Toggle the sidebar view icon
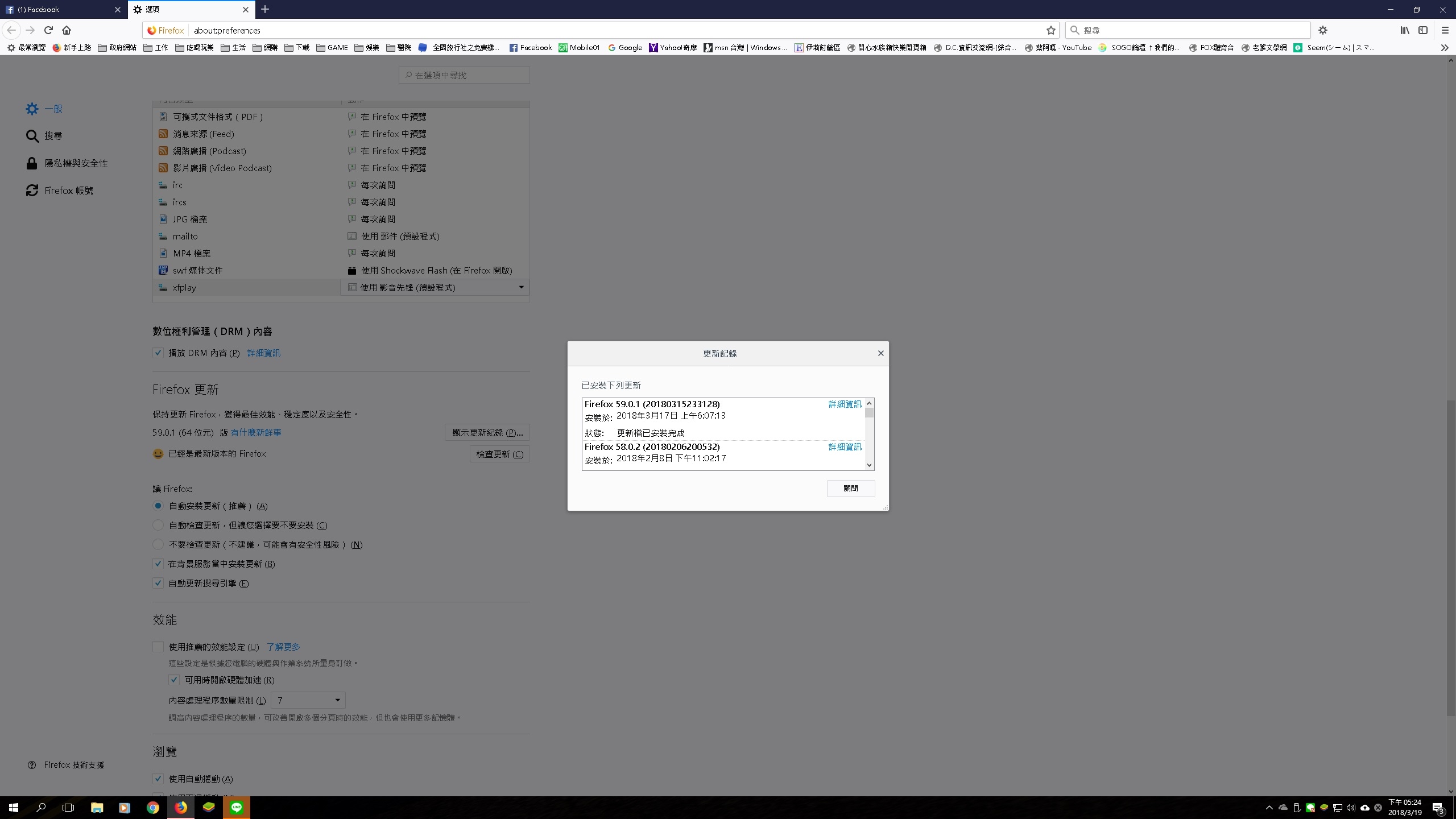 coord(1423,30)
